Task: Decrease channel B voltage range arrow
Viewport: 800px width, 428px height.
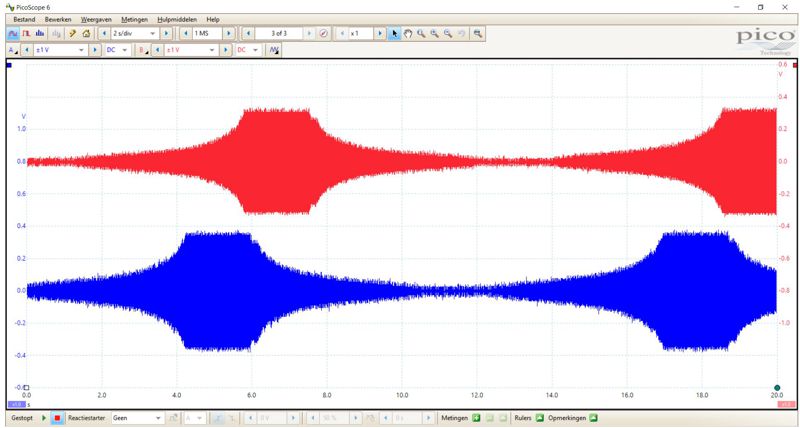Action: (158, 50)
